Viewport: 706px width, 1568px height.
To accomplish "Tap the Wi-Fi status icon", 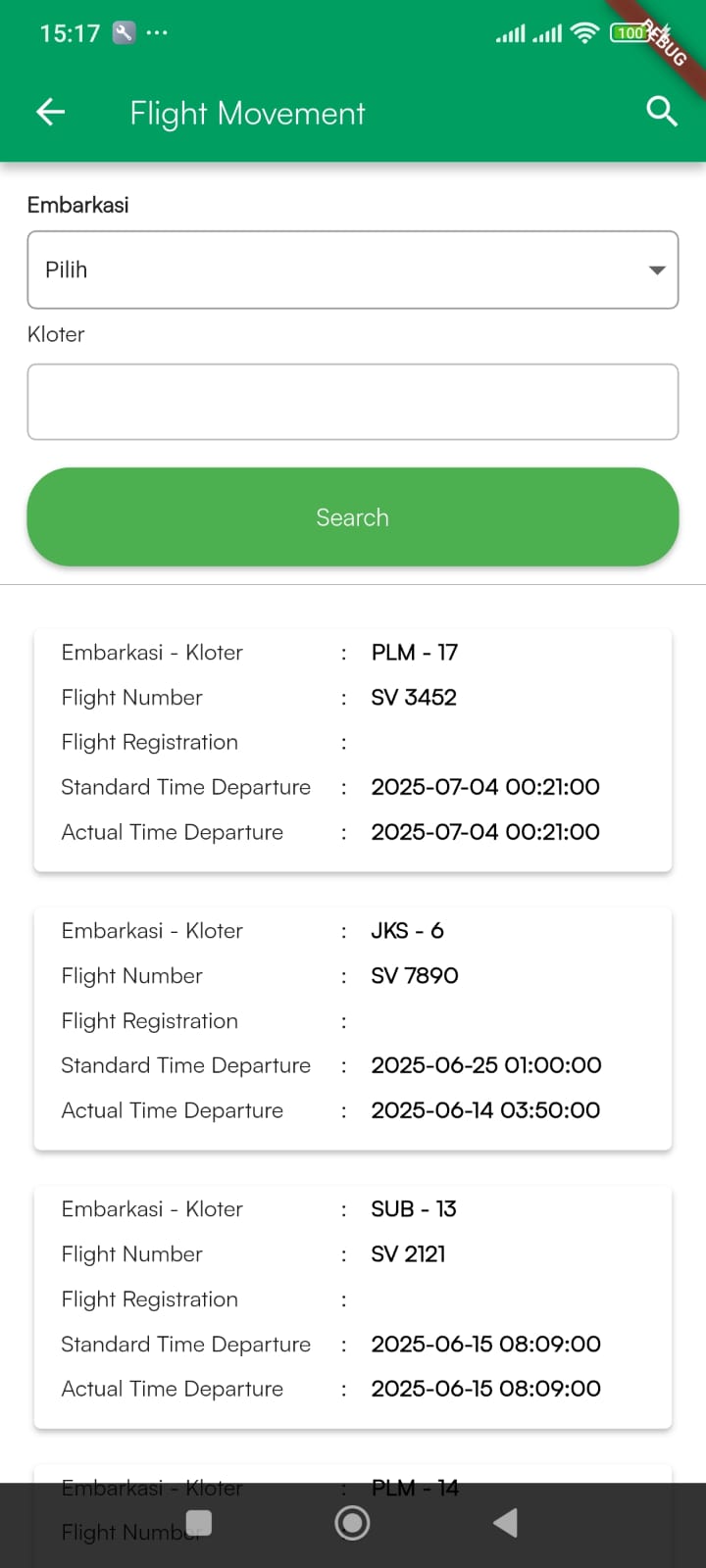I will (x=584, y=33).
